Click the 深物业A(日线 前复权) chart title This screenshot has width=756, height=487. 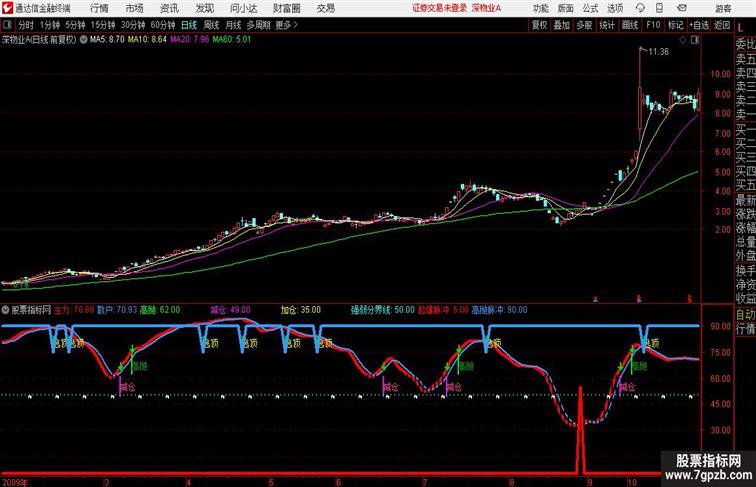[x=39, y=40]
